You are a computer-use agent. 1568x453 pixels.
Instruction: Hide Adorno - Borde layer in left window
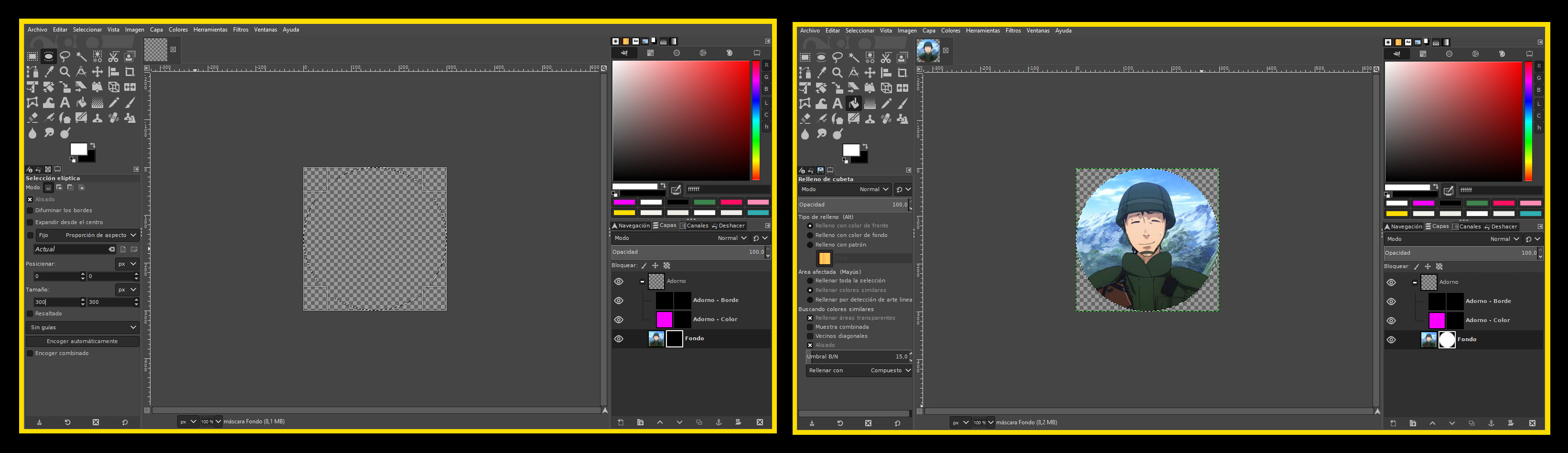[618, 300]
